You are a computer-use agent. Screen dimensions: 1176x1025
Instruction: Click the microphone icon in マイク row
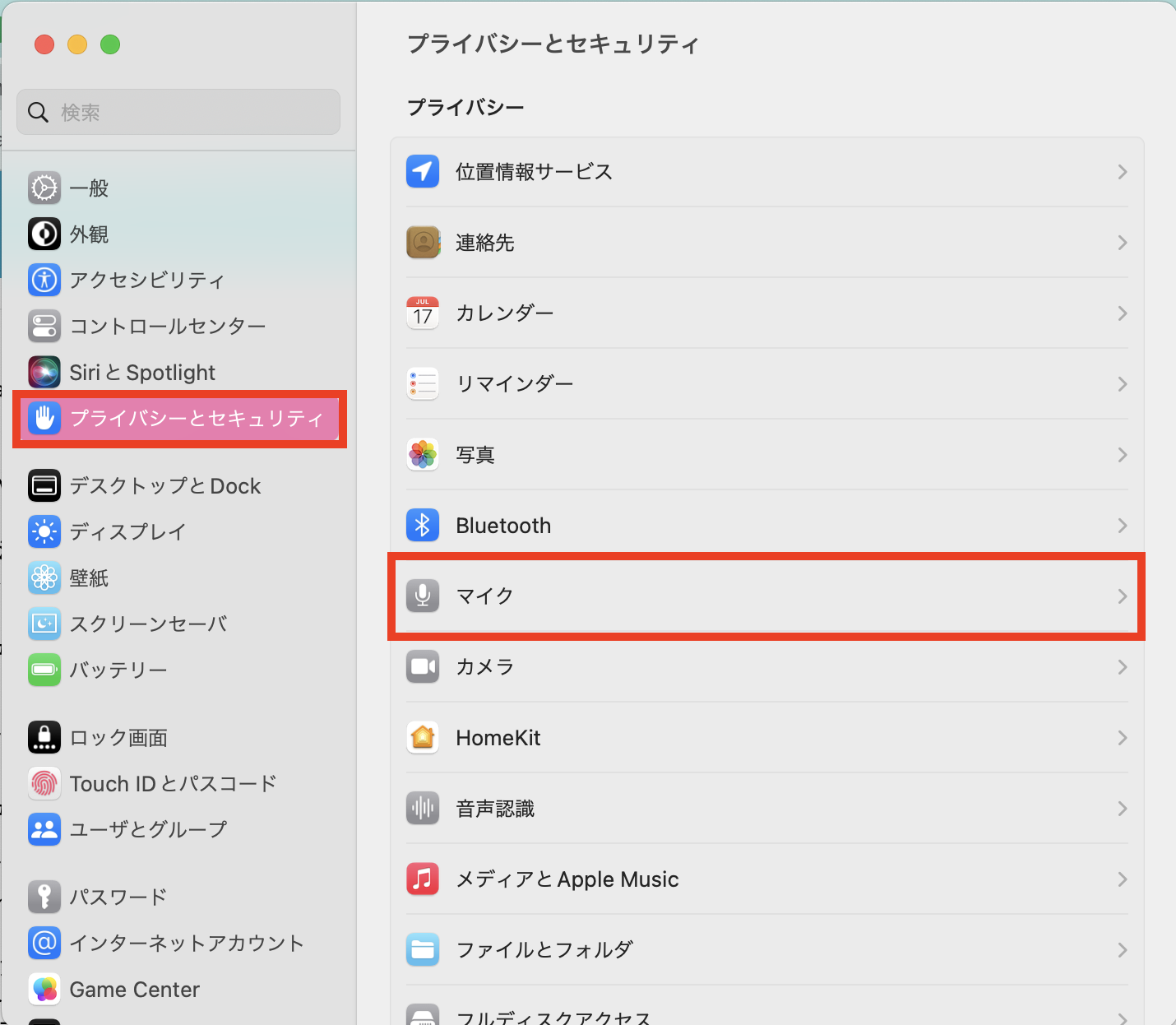[423, 596]
